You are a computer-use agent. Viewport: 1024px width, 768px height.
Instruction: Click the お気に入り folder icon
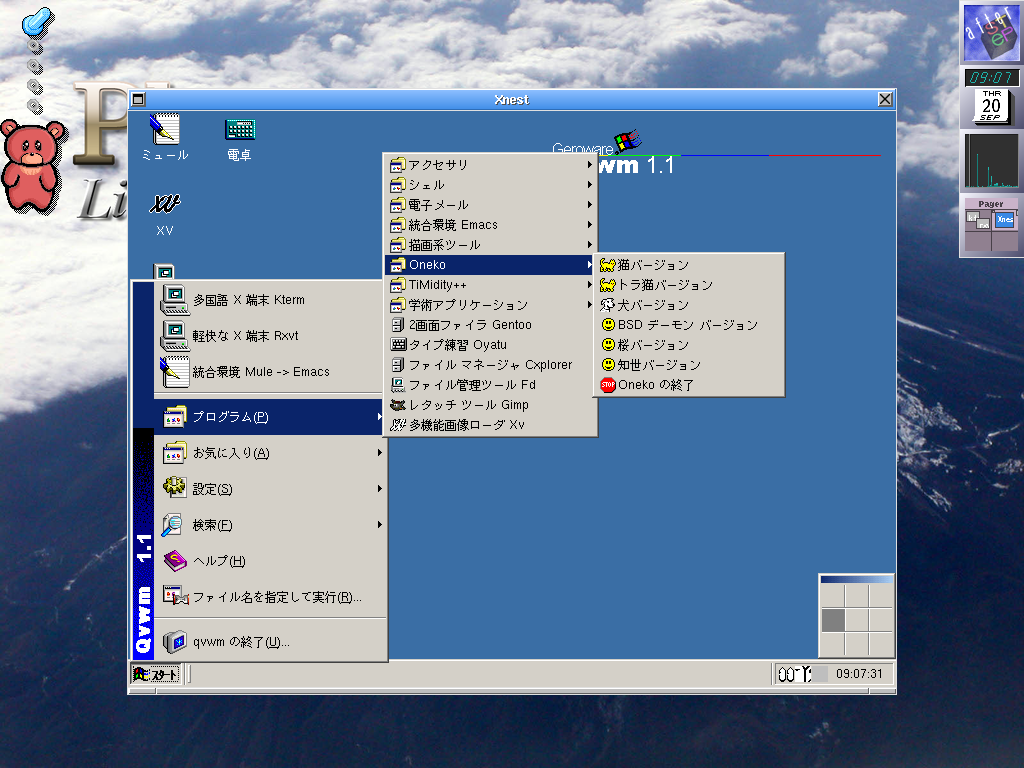[174, 453]
